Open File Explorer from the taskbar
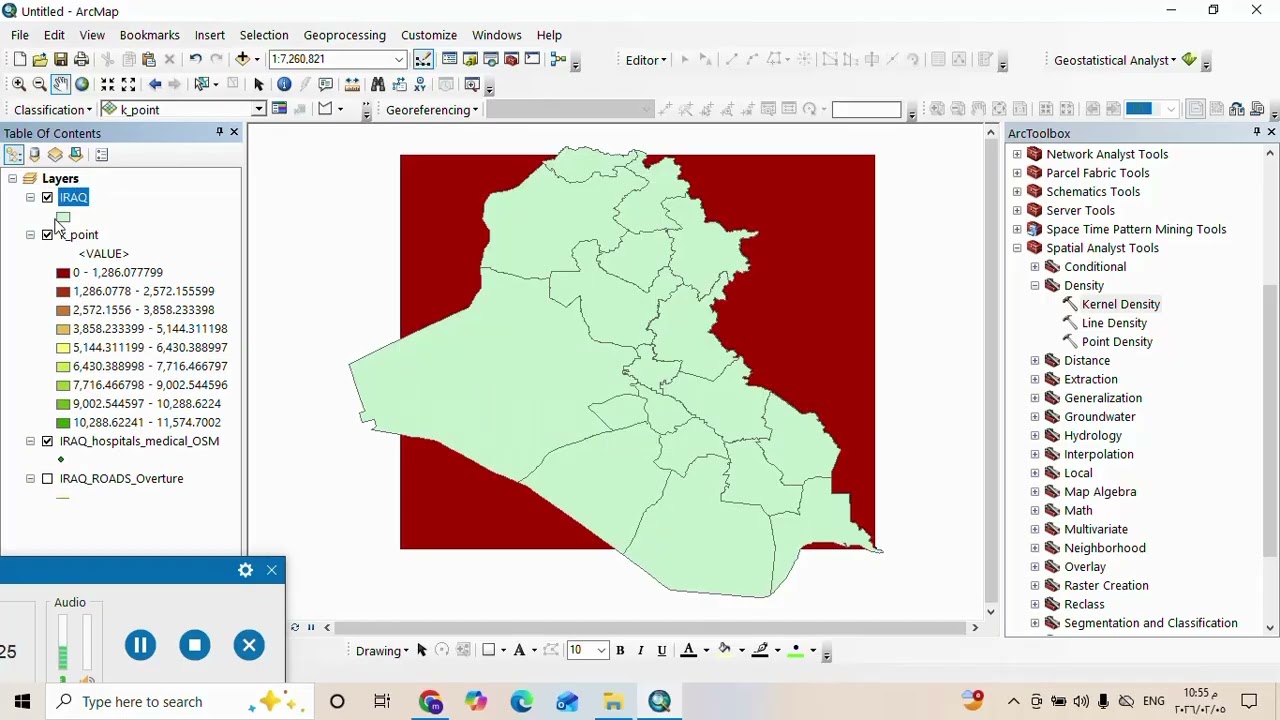The image size is (1280, 720). tap(613, 702)
